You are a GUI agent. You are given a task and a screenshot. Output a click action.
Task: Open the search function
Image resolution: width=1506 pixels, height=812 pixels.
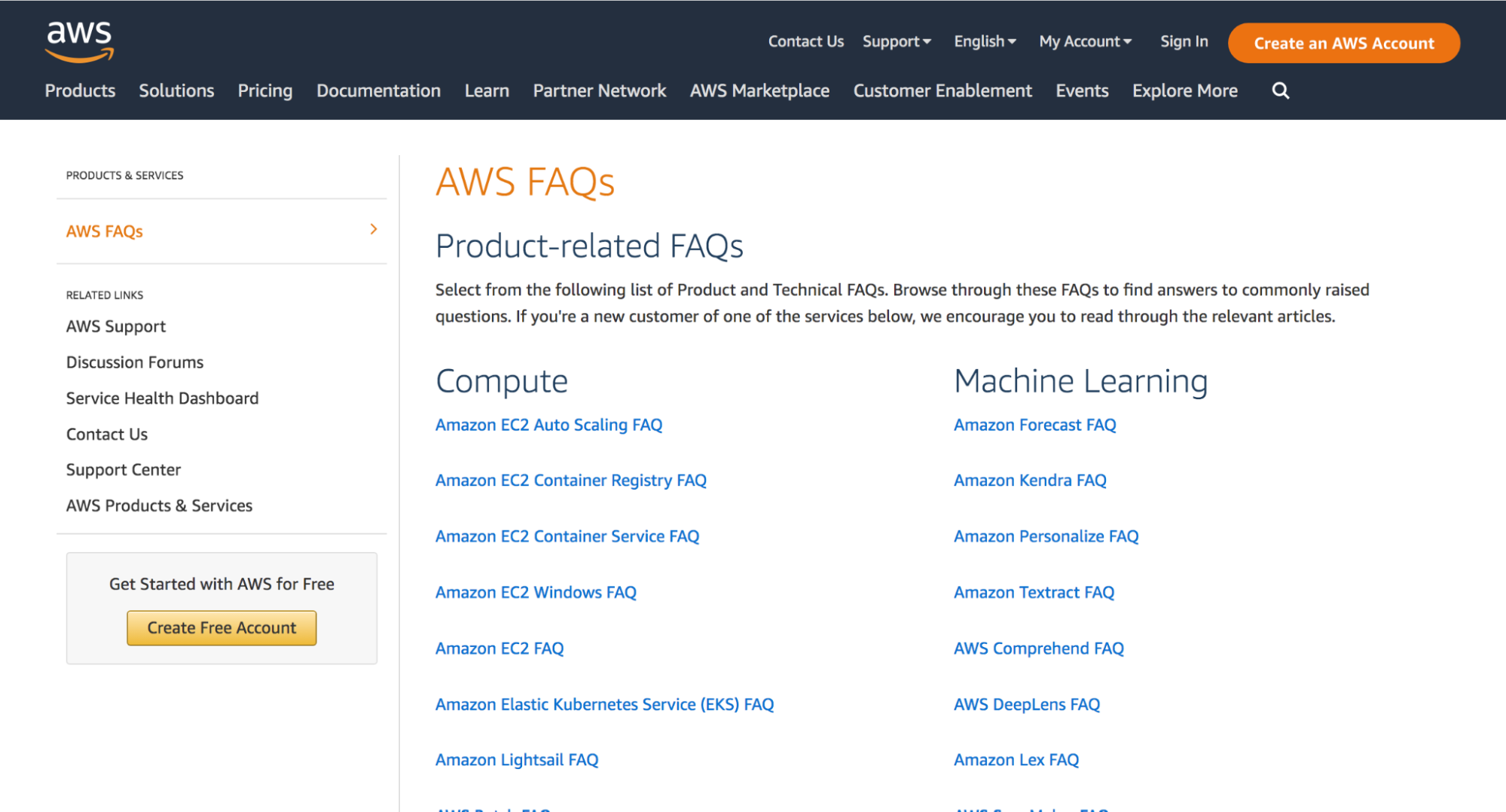1280,90
